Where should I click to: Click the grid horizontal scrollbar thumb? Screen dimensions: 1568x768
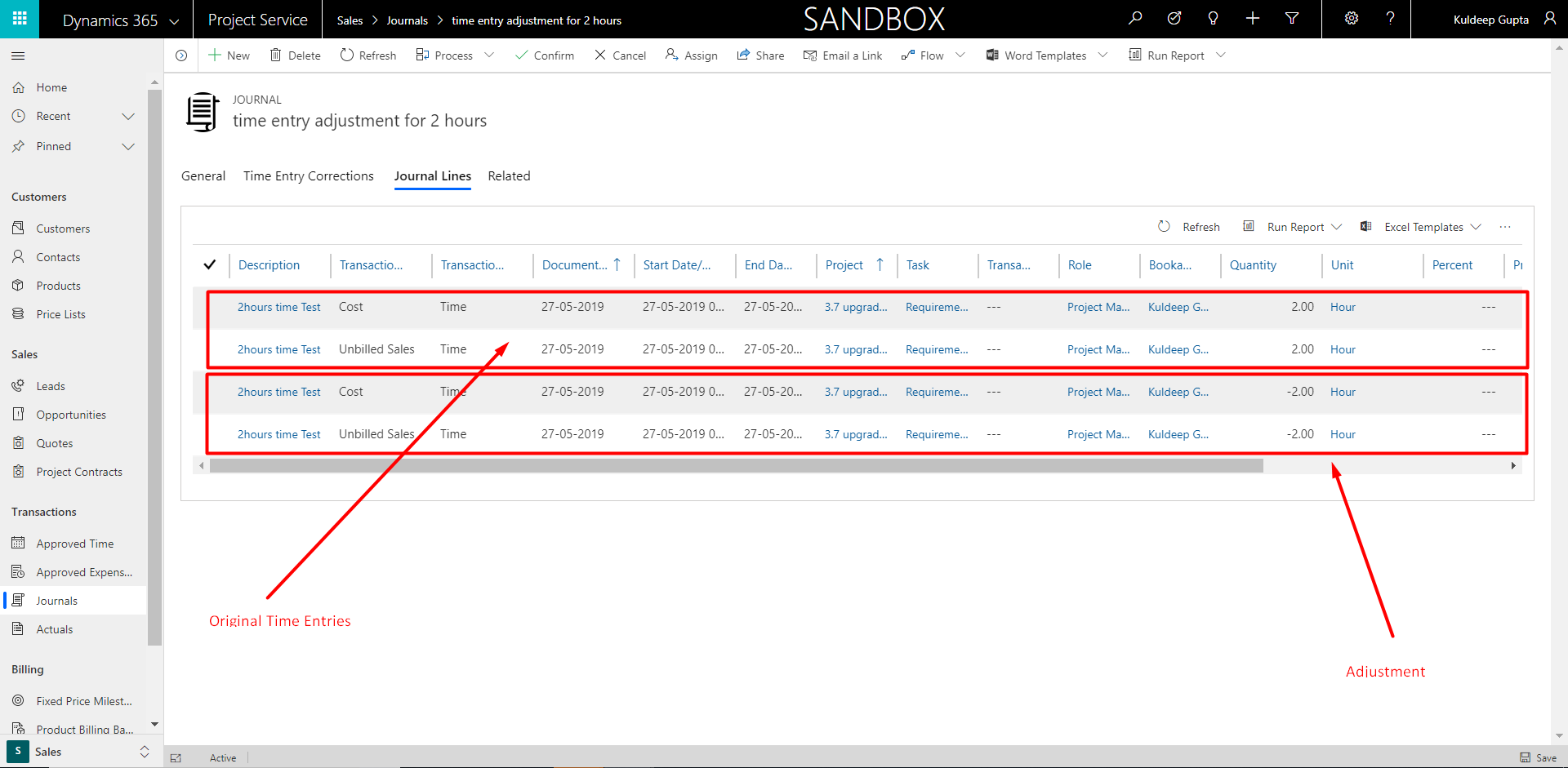735,466
